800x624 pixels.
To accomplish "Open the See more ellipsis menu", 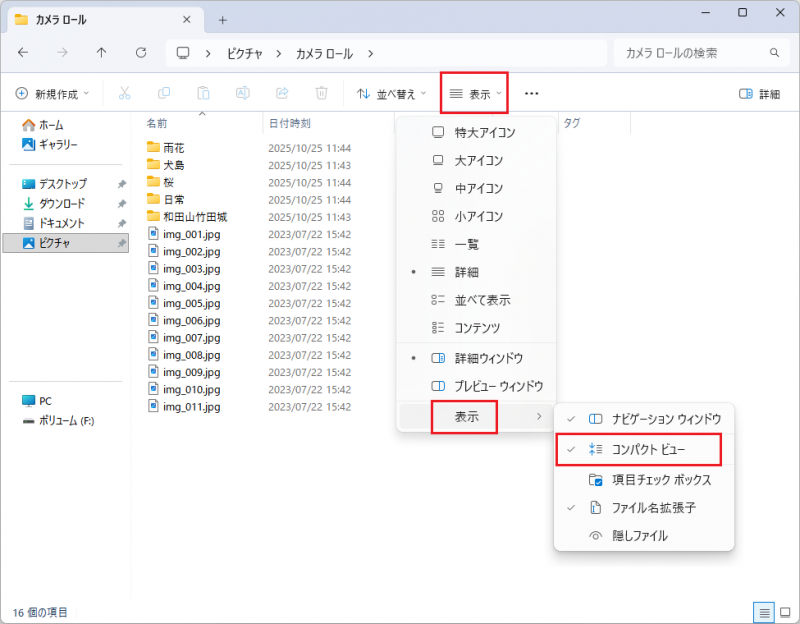I will (531, 93).
